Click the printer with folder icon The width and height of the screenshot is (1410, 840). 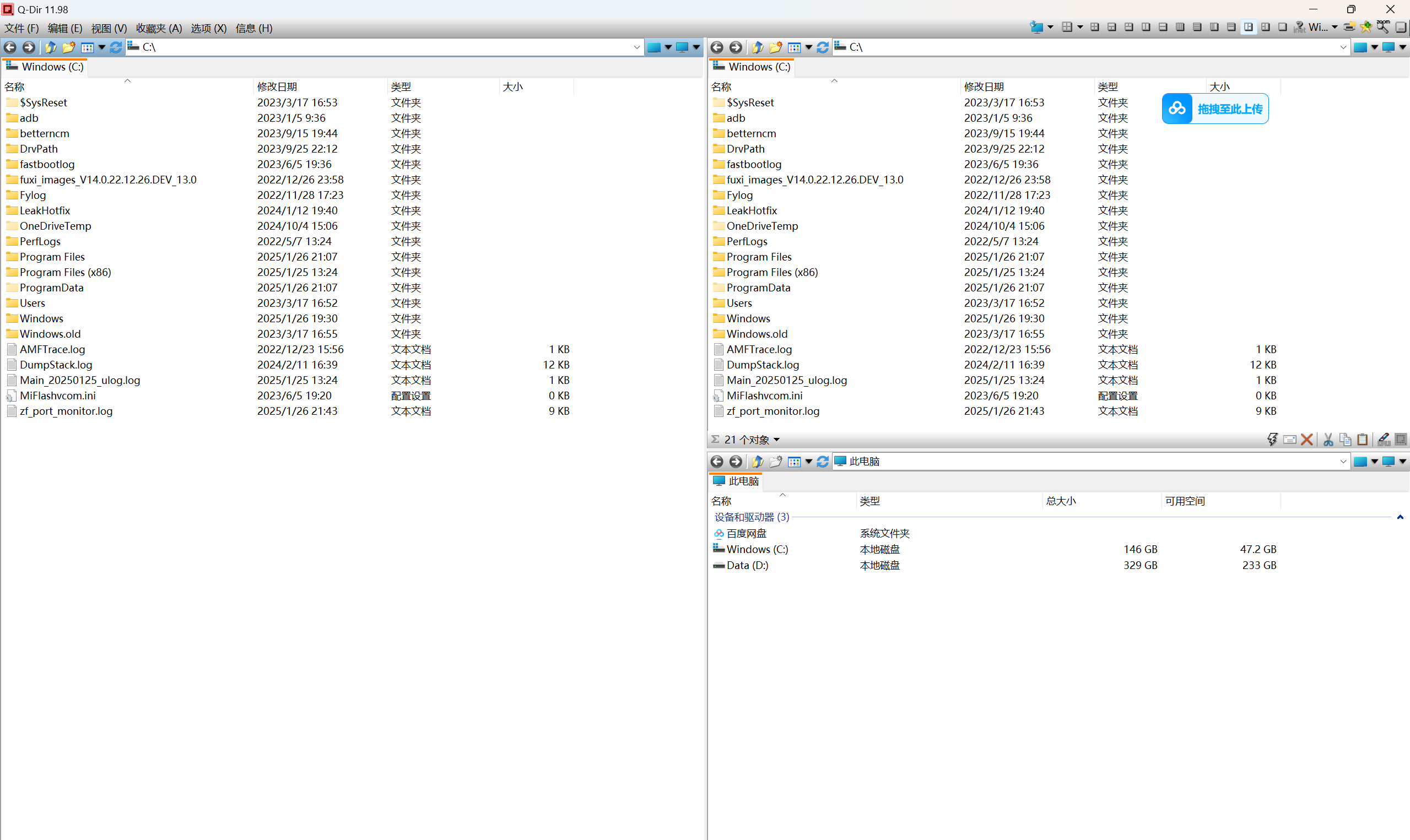1349,27
